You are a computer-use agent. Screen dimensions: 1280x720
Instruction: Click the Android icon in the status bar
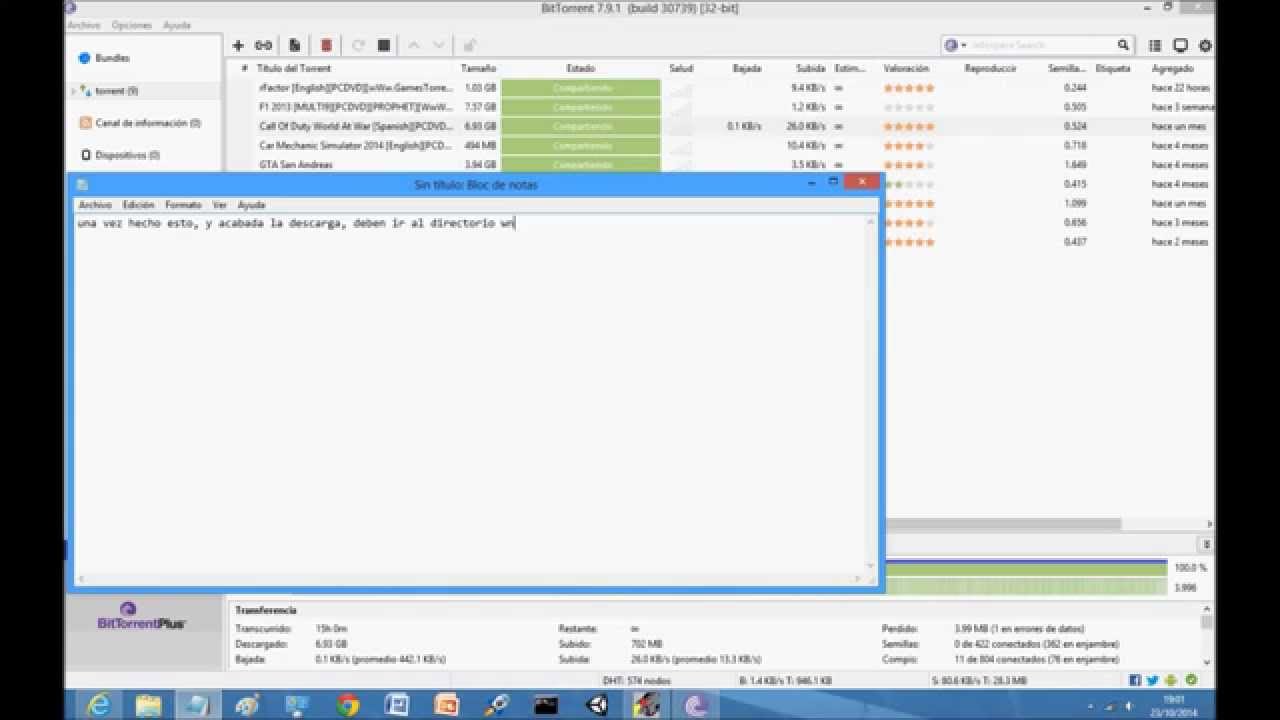click(1171, 680)
